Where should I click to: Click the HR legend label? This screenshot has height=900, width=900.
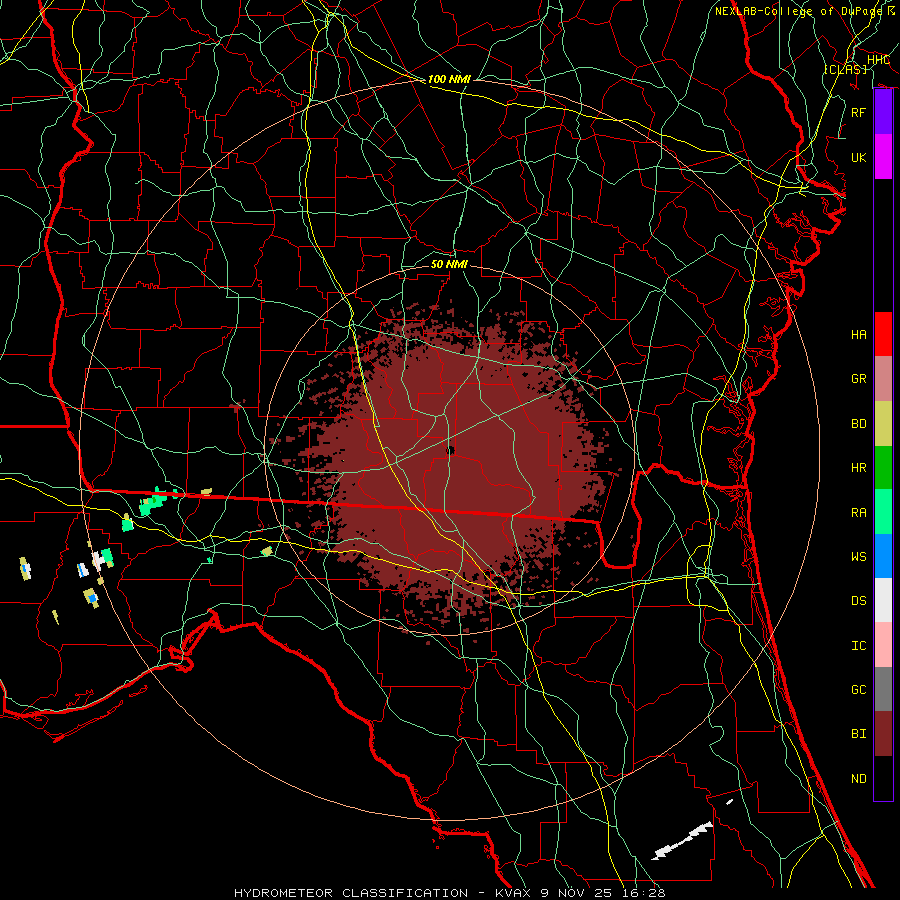[x=858, y=468]
